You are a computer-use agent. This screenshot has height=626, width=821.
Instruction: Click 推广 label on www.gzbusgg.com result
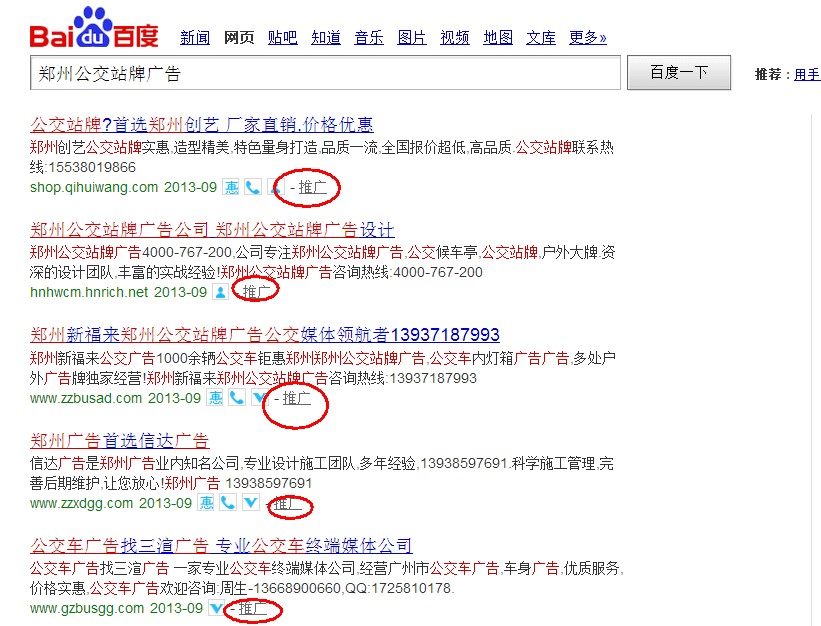[253, 608]
